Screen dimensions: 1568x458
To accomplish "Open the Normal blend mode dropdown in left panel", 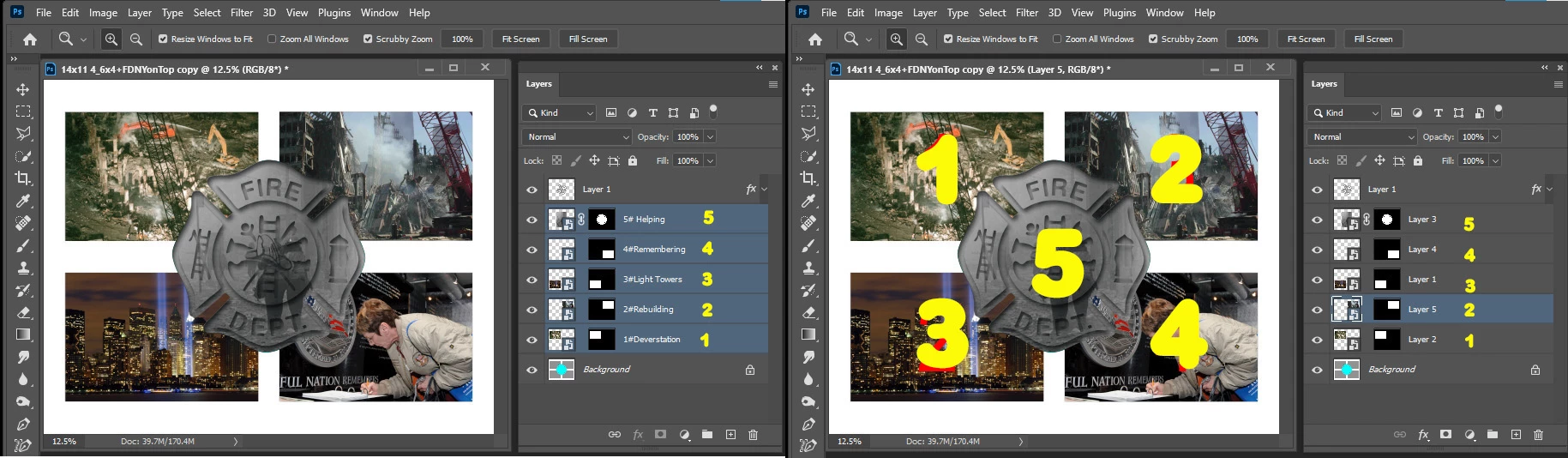I will 577,136.
